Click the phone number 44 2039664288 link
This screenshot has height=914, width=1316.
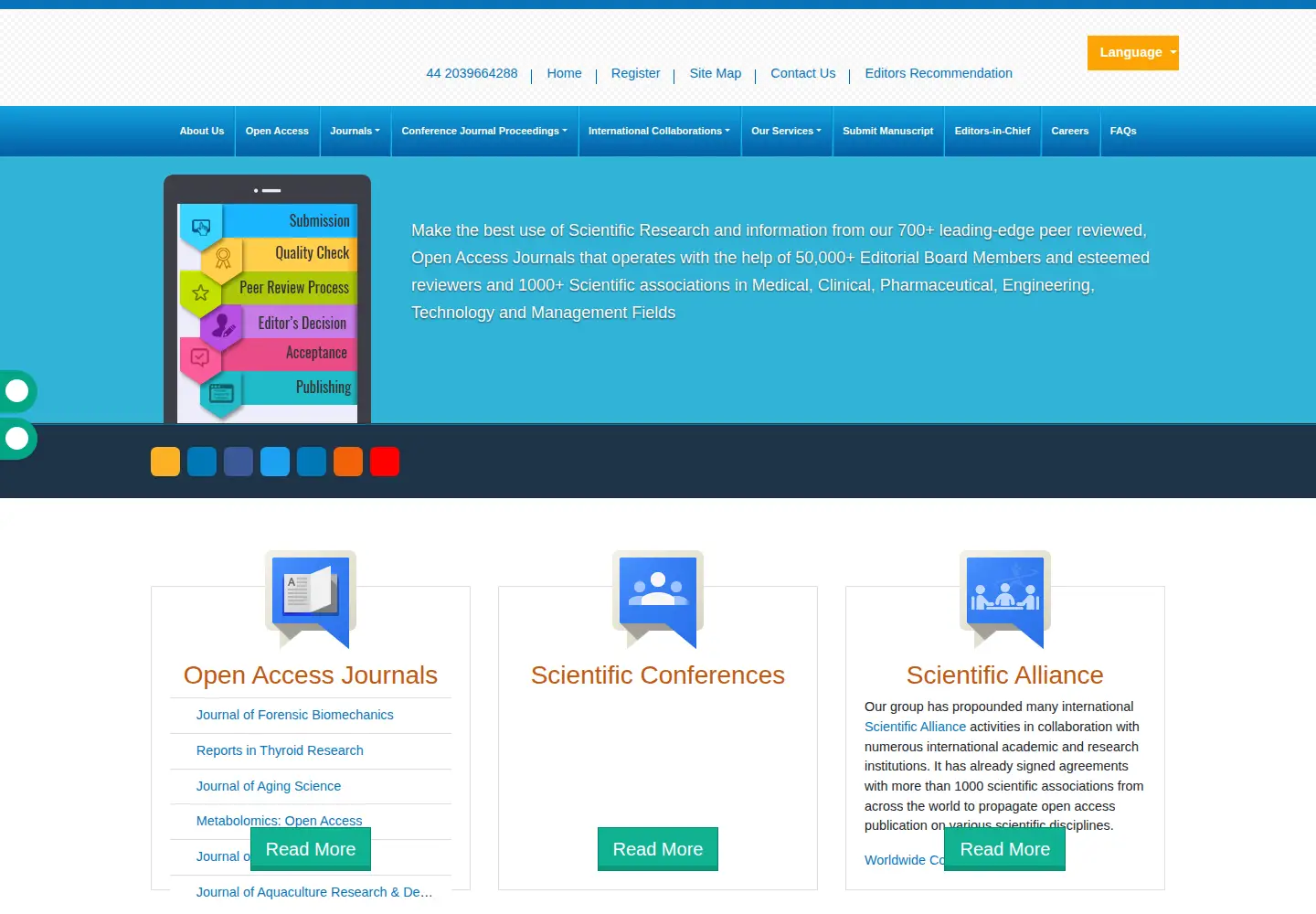472,73
